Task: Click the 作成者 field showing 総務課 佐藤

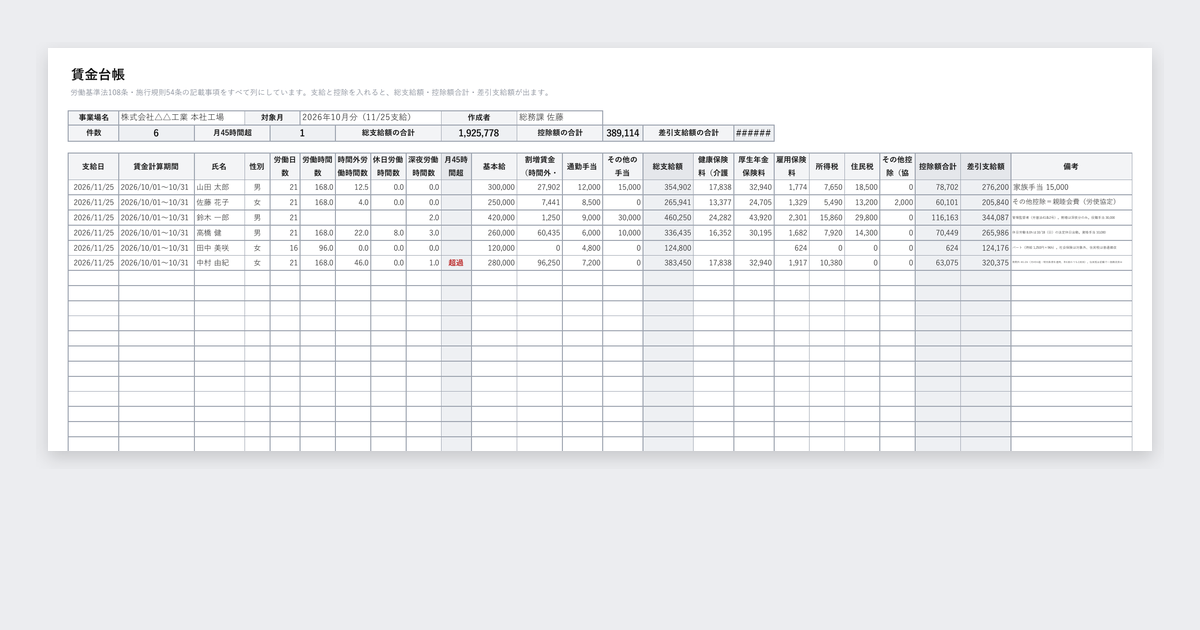Action: point(559,117)
